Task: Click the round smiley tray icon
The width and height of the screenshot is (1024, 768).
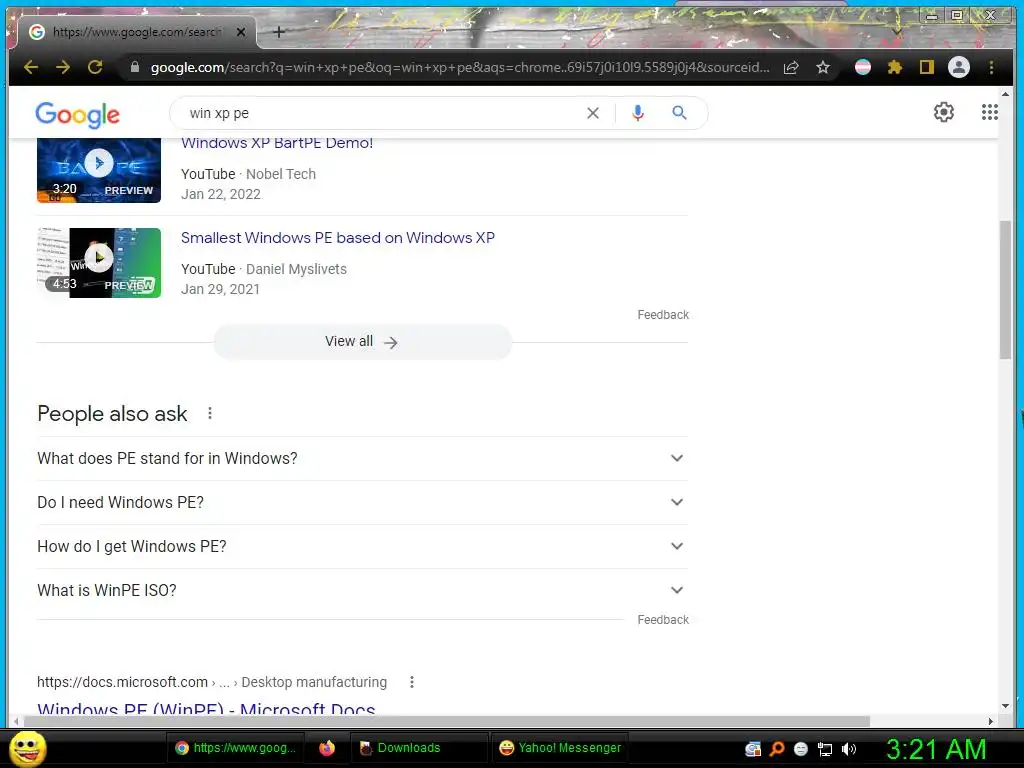Action: coord(801,749)
